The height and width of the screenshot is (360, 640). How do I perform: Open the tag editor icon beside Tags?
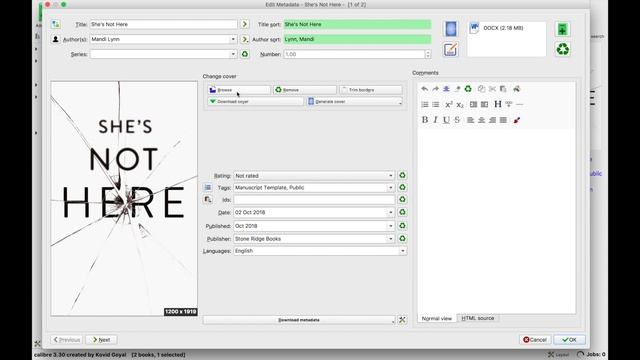tap(208, 187)
